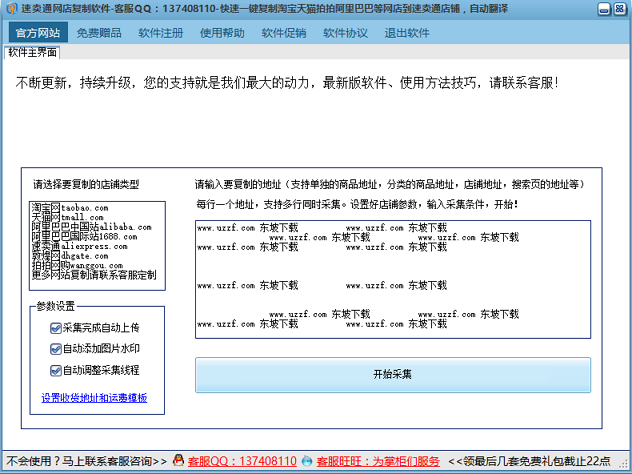The width and height of the screenshot is (632, 474).
Task: Select 阿里巴巴中国站alibaba.com entry
Action: (91, 227)
